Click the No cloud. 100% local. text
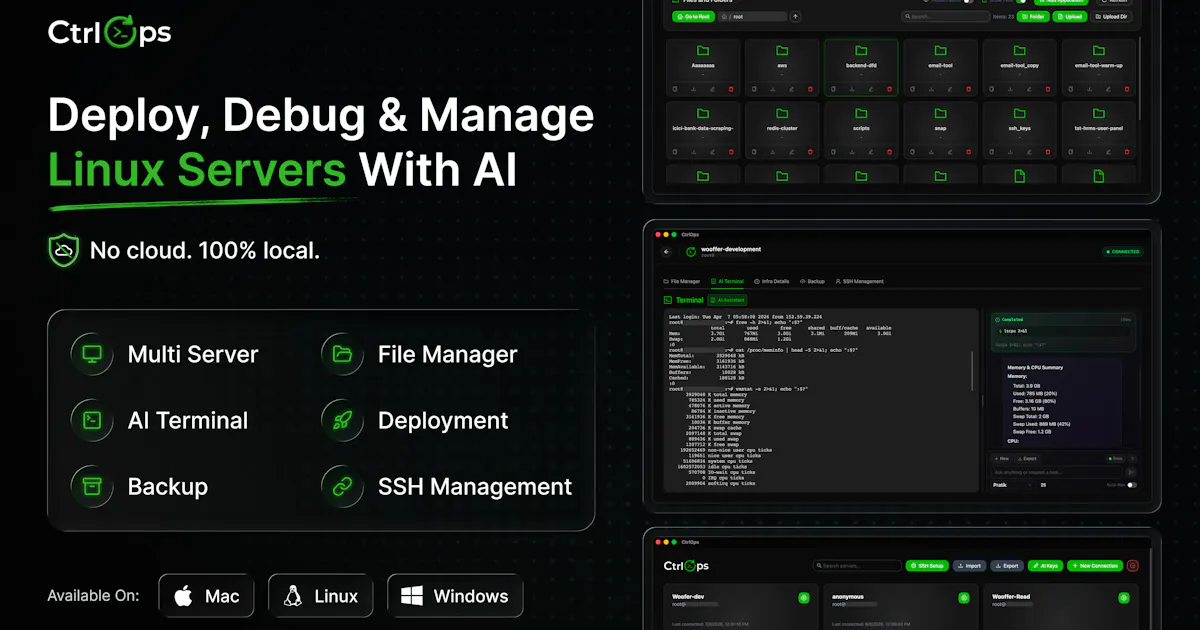Screen dimensions: 1200x630 (204, 250)
